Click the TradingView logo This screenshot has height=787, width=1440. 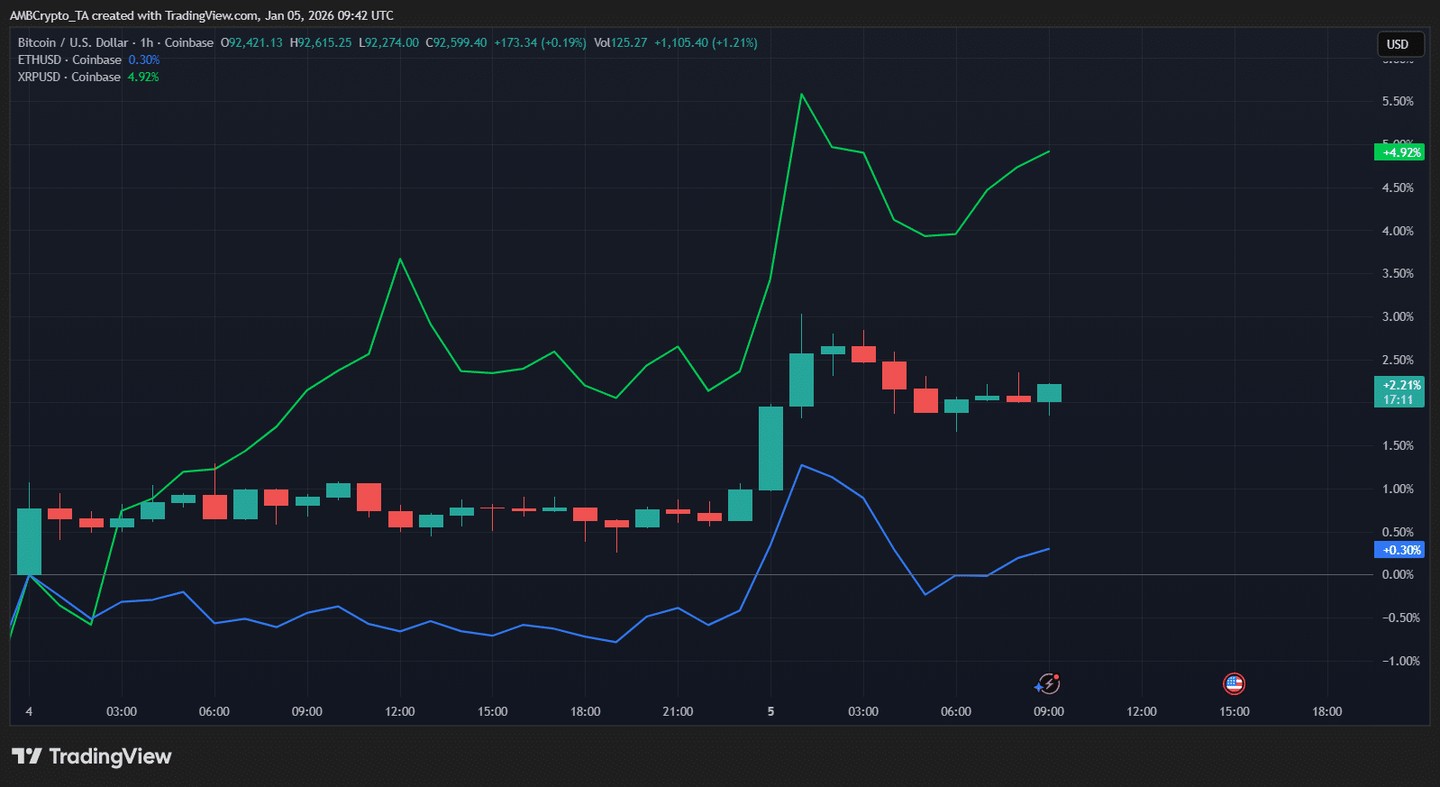tap(91, 757)
